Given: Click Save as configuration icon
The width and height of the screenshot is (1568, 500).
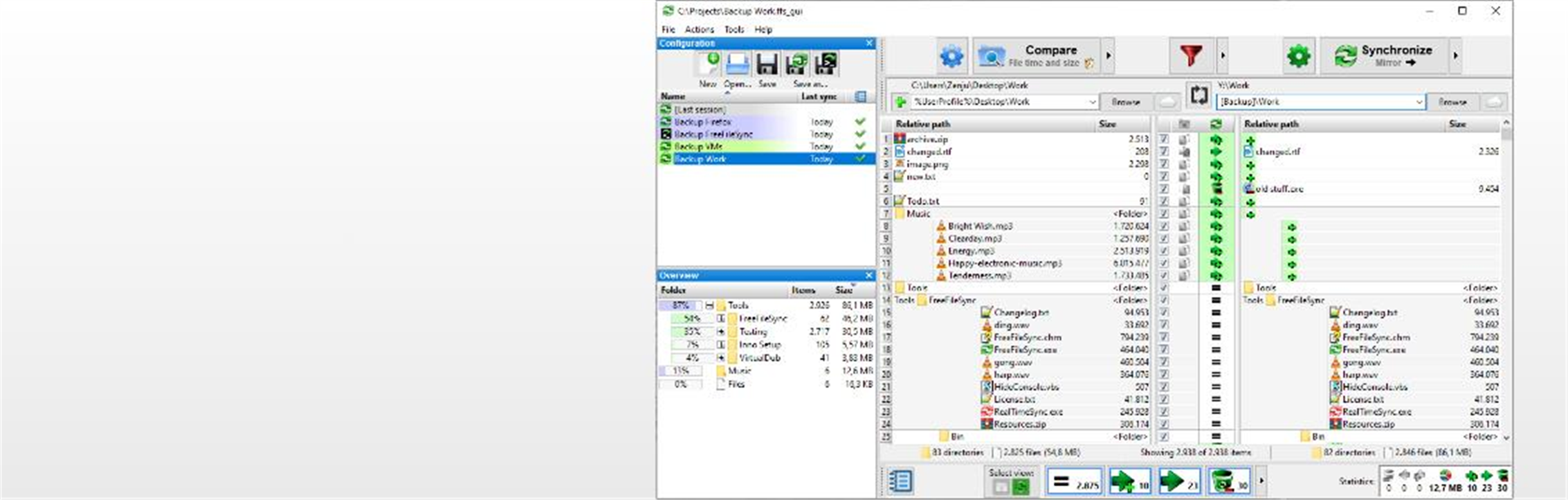Looking at the screenshot, I should 796,64.
